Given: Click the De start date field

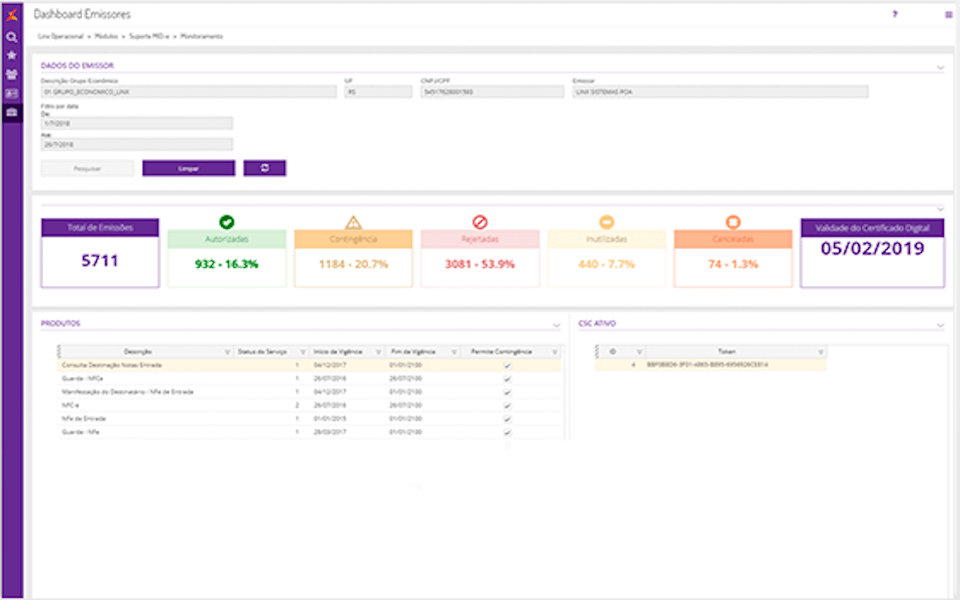Looking at the screenshot, I should click(137, 123).
